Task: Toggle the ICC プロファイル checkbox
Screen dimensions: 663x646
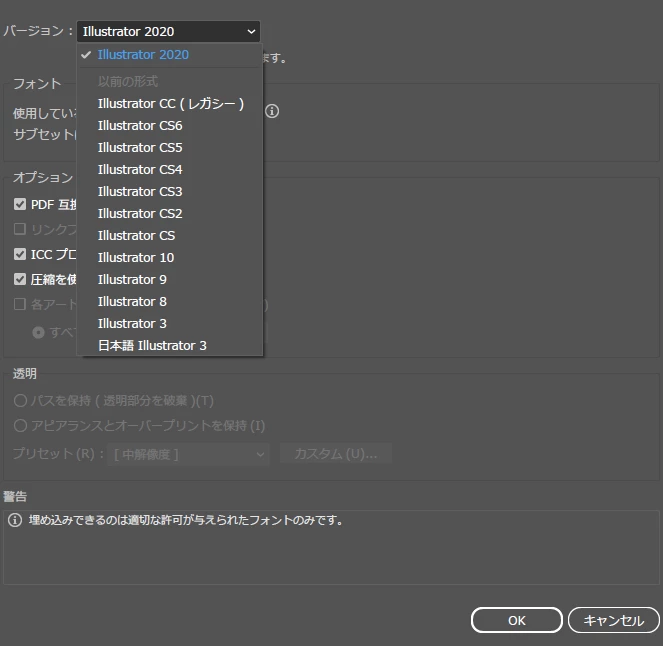Action: click(20, 254)
